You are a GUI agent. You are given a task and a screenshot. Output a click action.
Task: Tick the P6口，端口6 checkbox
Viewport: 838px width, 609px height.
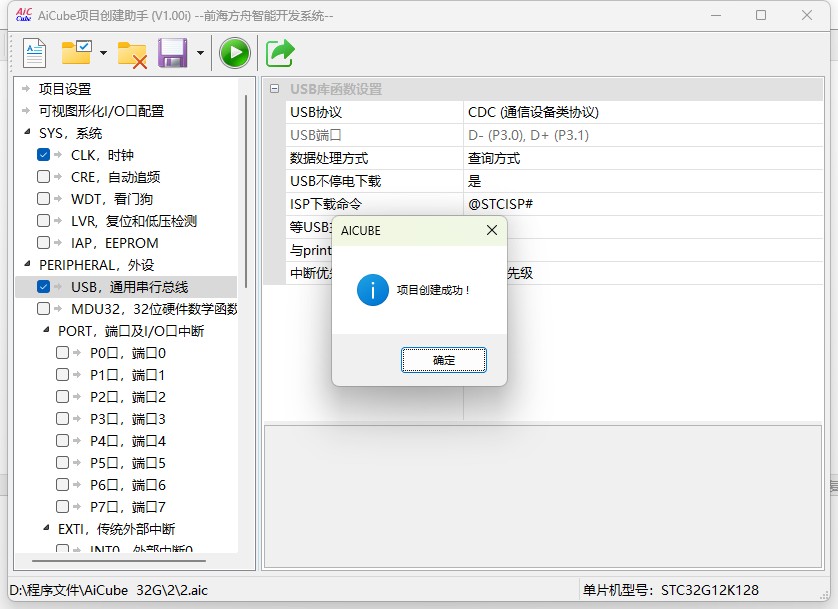pos(63,485)
